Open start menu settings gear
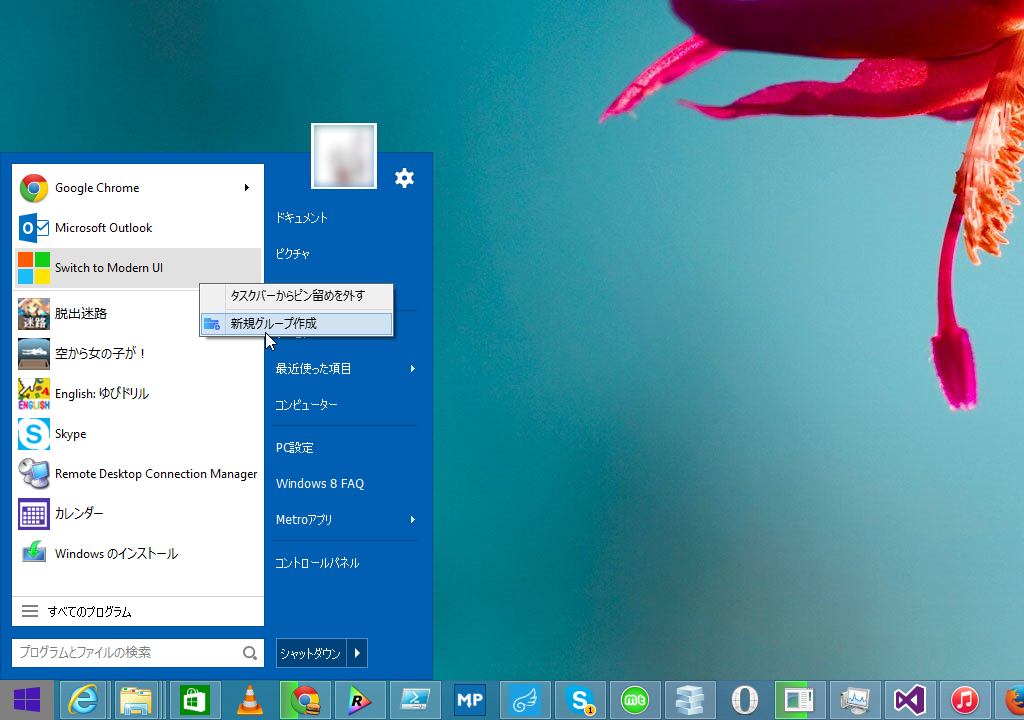 coord(404,178)
